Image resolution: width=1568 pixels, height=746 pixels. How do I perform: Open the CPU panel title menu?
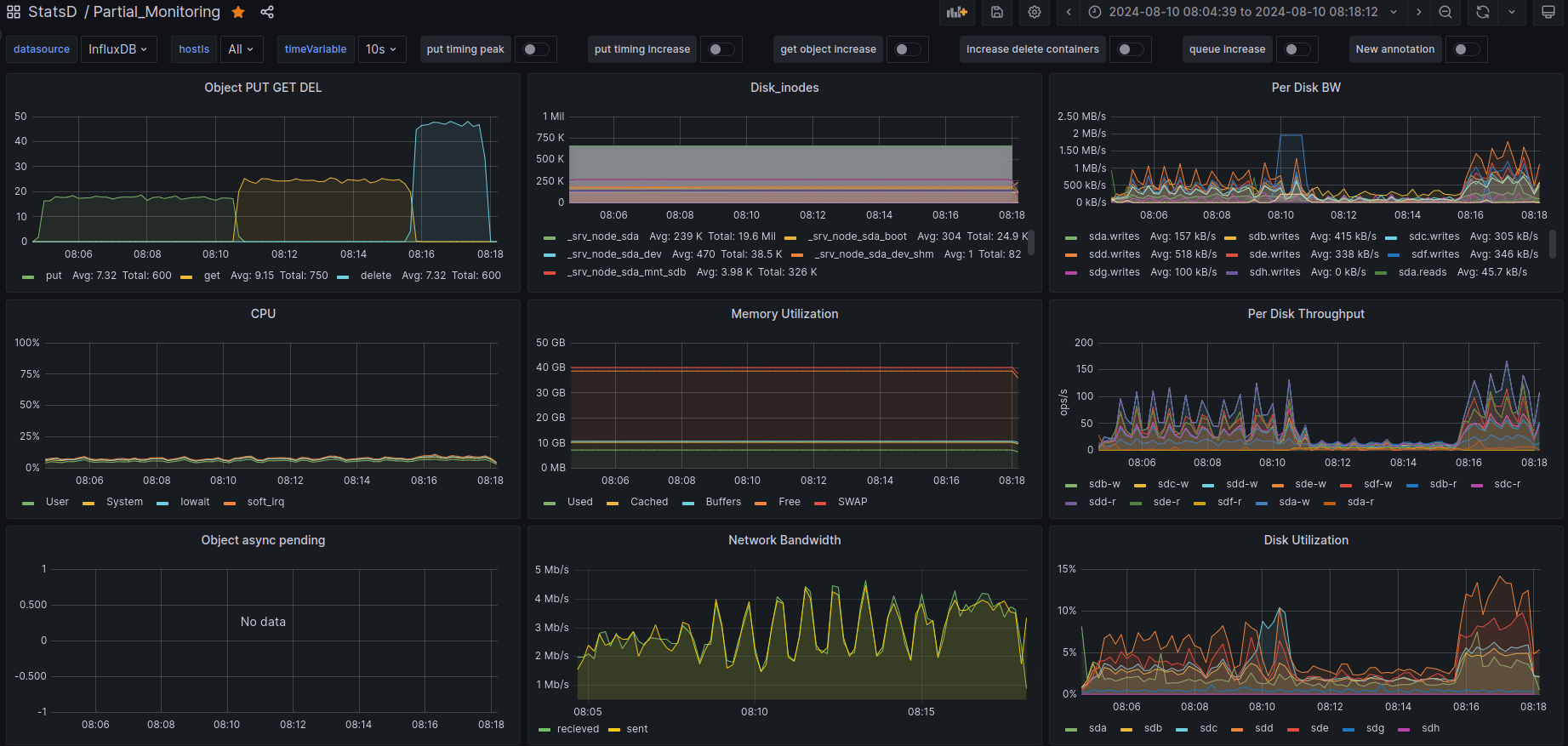[263, 314]
